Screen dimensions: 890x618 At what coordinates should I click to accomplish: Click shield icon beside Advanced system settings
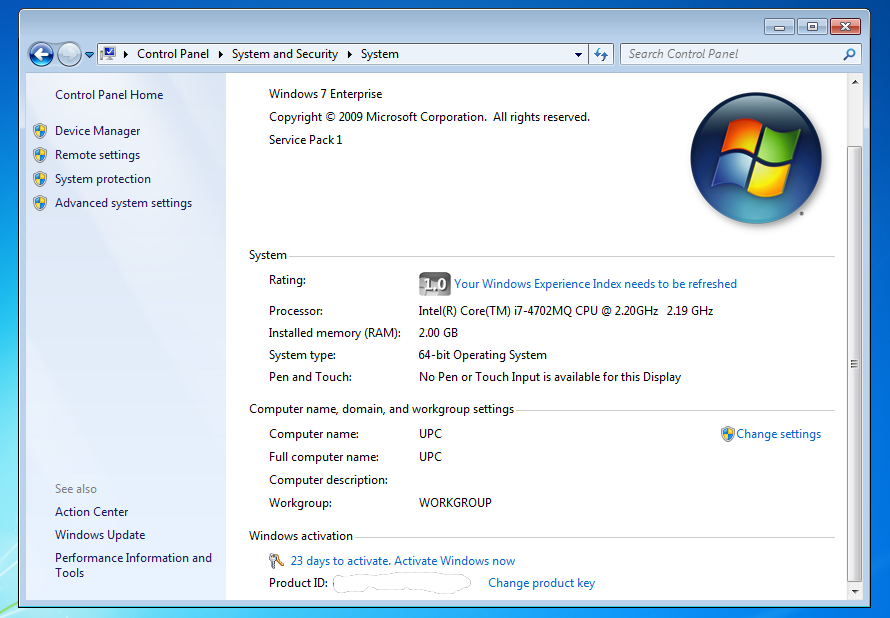pyautogui.click(x=40, y=203)
